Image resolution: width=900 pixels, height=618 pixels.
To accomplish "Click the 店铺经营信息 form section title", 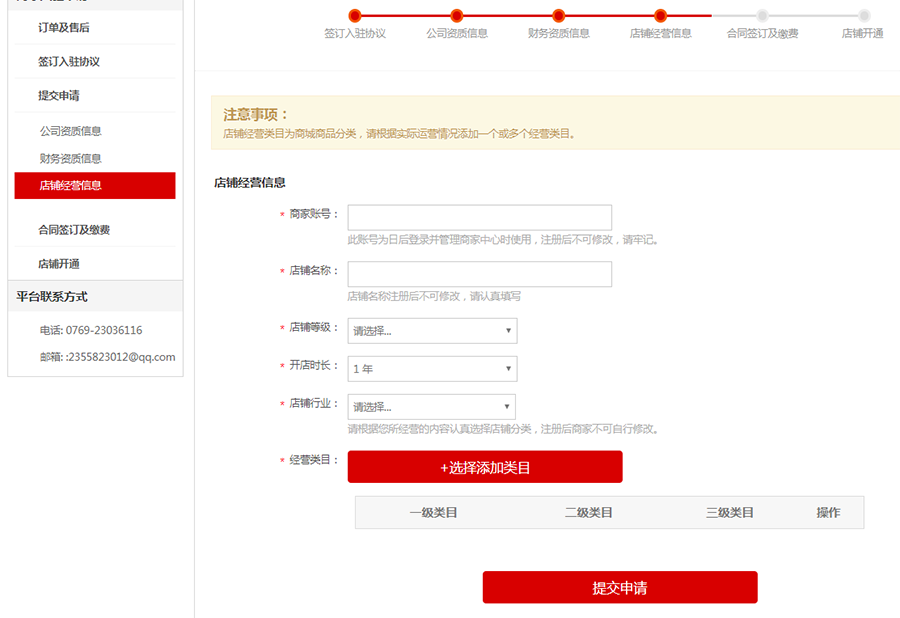I will click(x=250, y=183).
